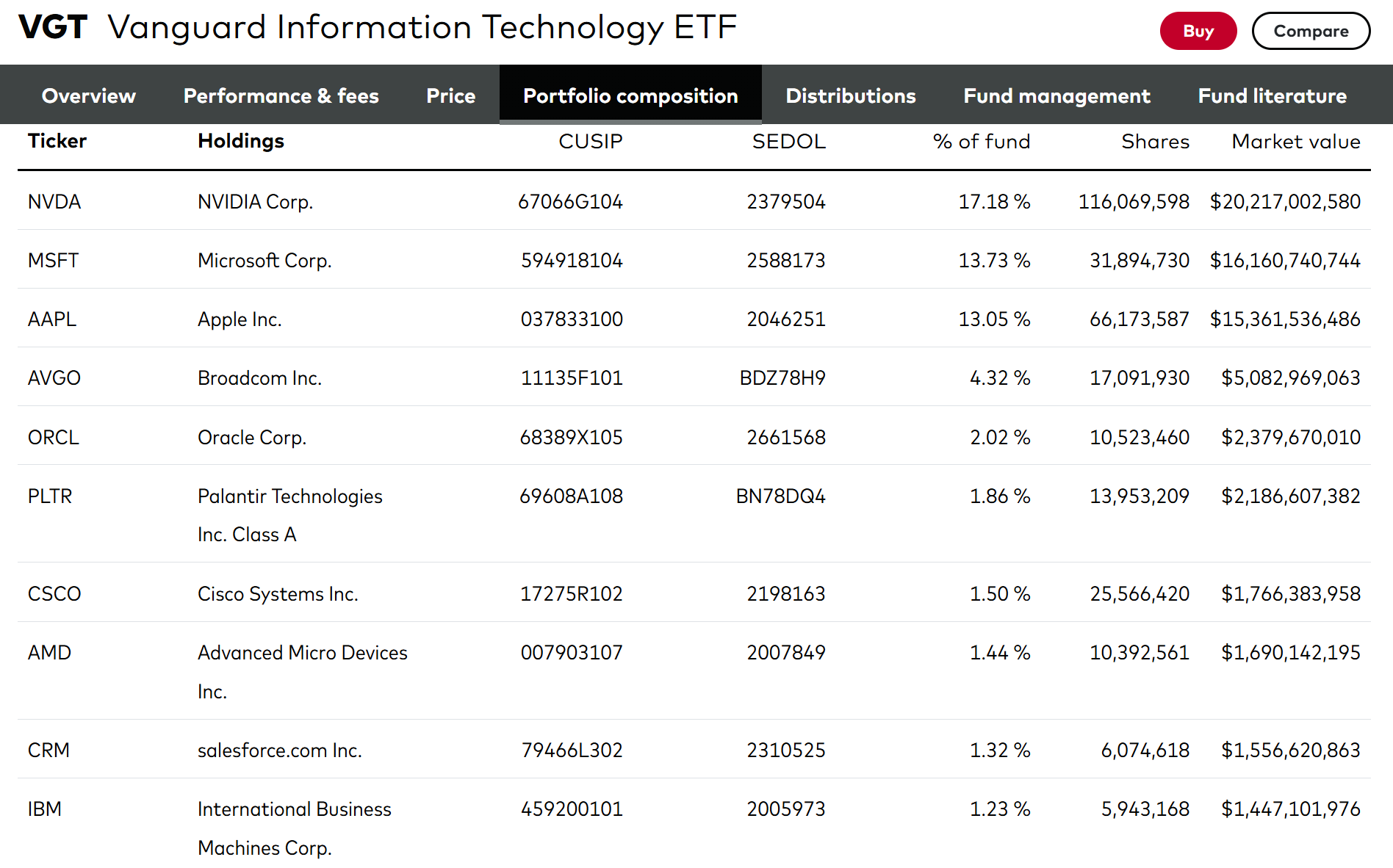Go to the Price tab

coord(450,95)
